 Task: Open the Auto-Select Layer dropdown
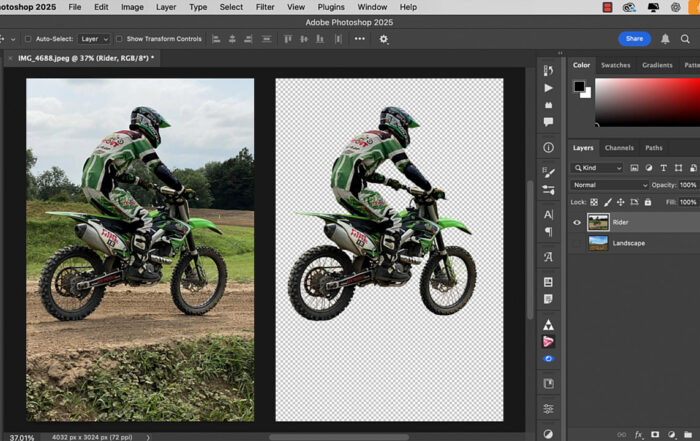pos(93,39)
